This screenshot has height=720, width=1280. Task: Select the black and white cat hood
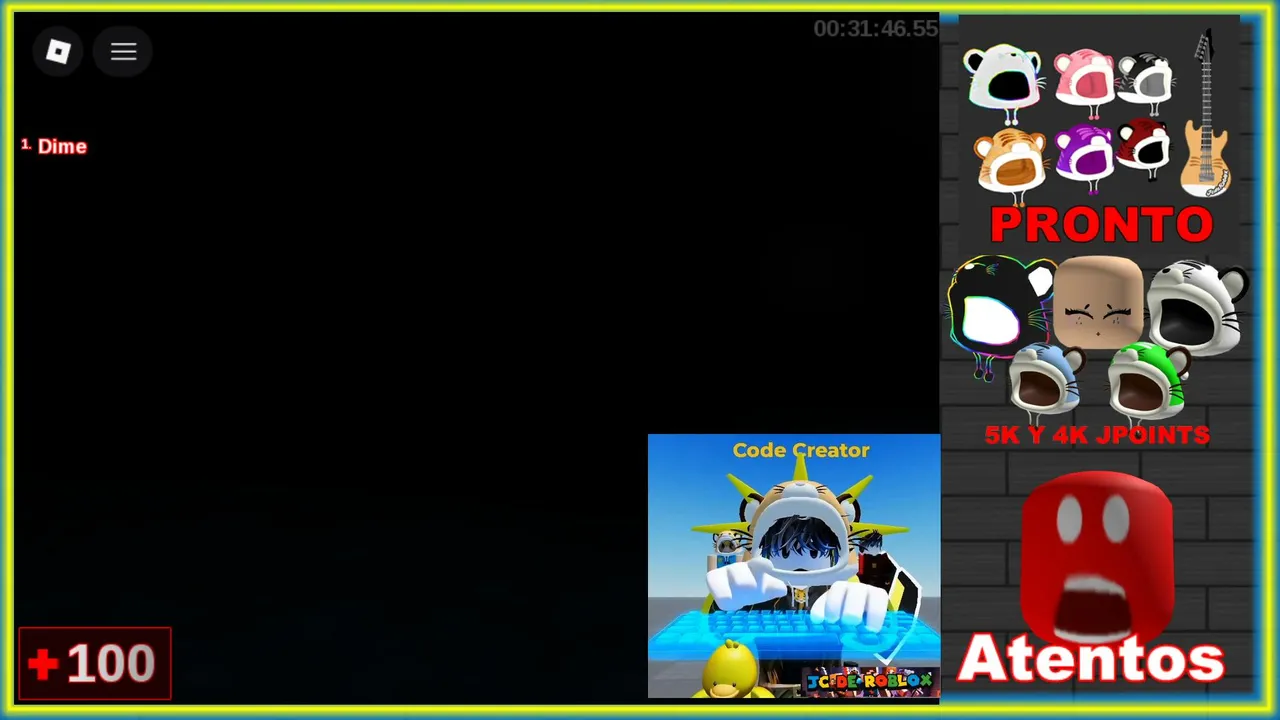[x=1145, y=81]
